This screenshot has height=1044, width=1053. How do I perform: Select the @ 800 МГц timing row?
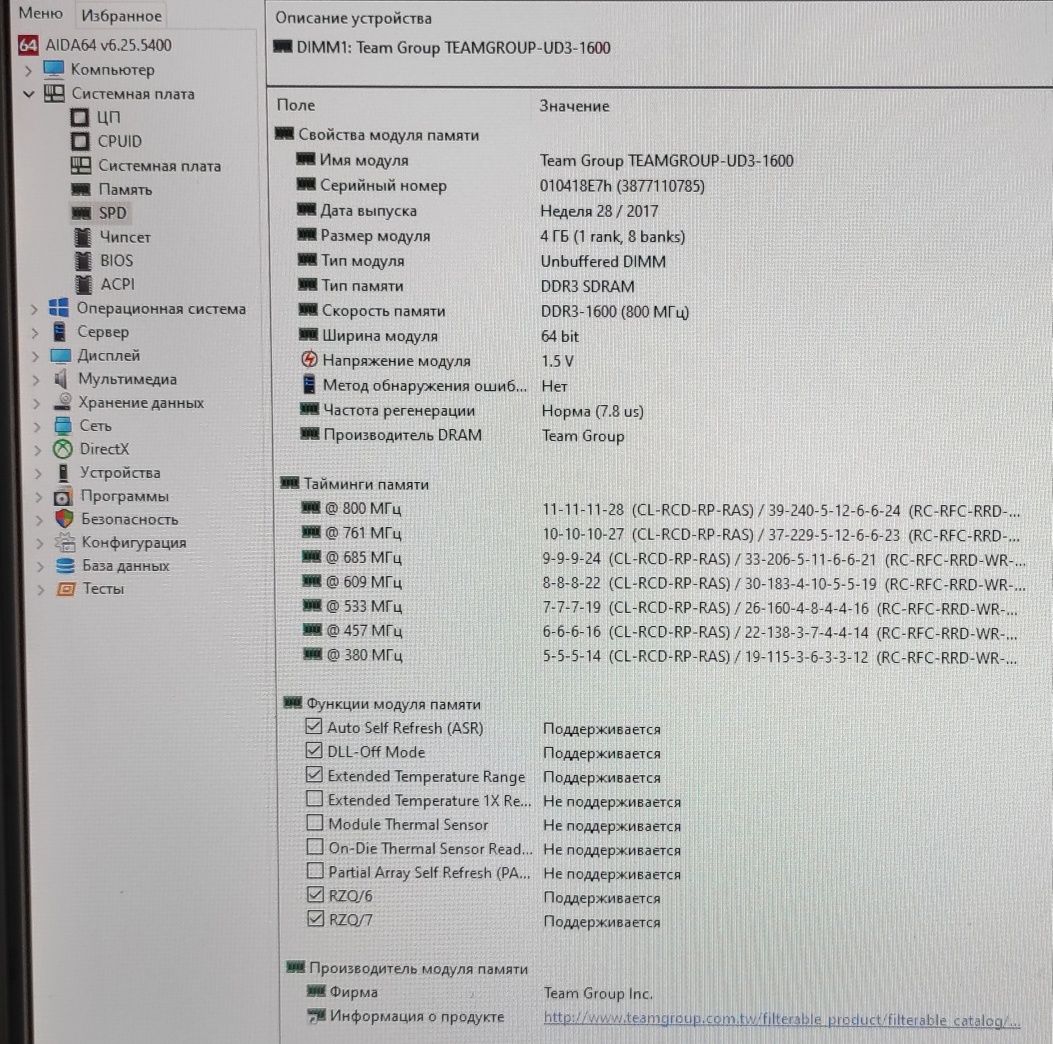coord(661,509)
